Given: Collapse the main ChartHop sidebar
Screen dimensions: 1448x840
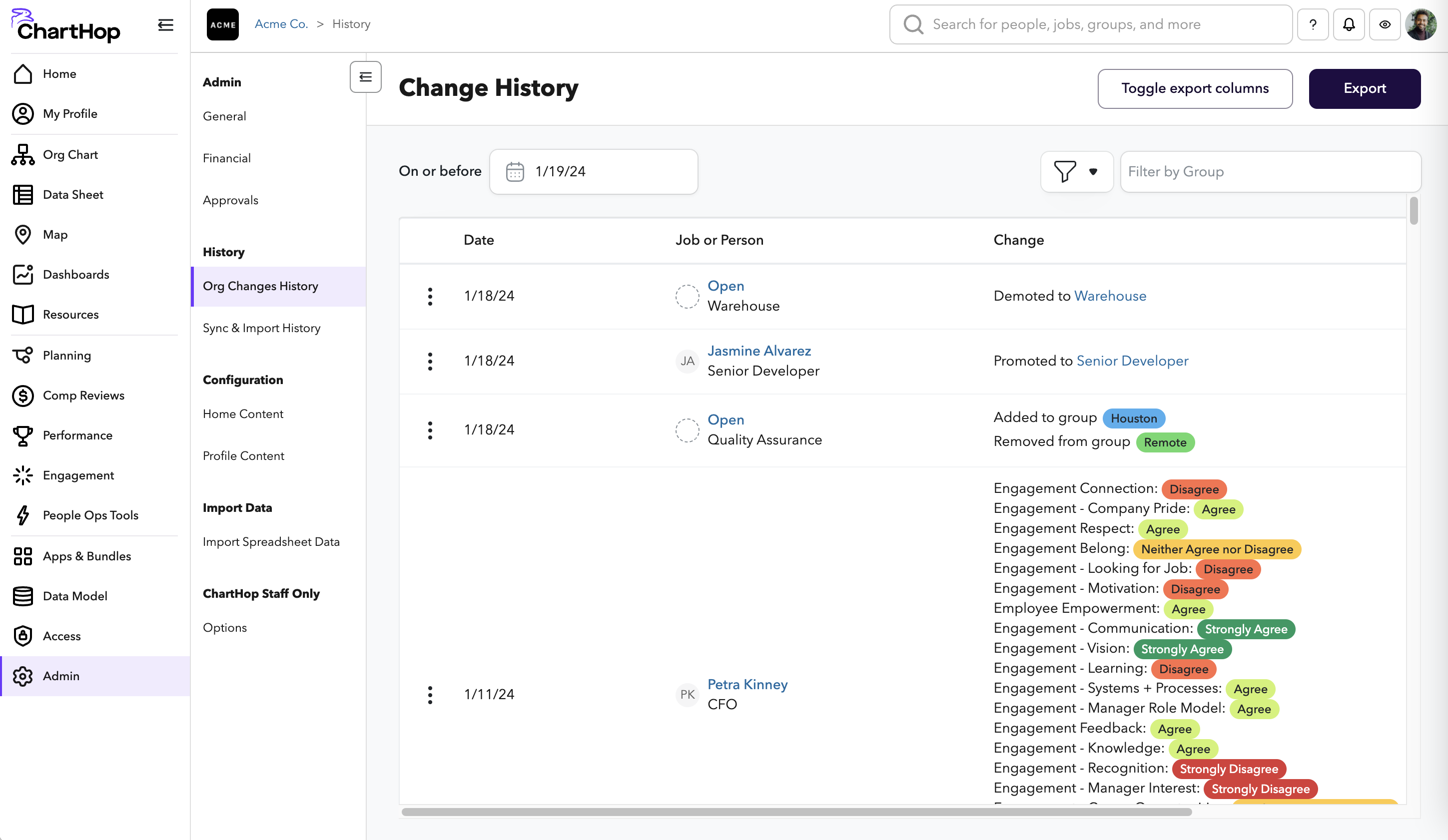Looking at the screenshot, I should [x=165, y=24].
